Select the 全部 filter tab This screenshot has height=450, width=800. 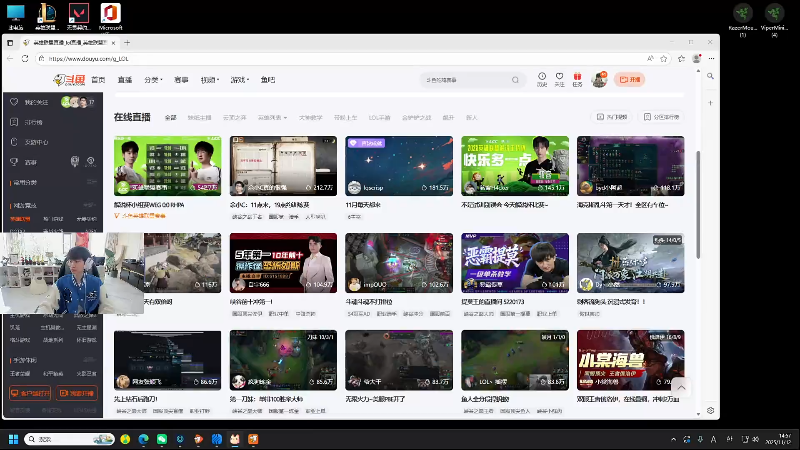click(170, 117)
